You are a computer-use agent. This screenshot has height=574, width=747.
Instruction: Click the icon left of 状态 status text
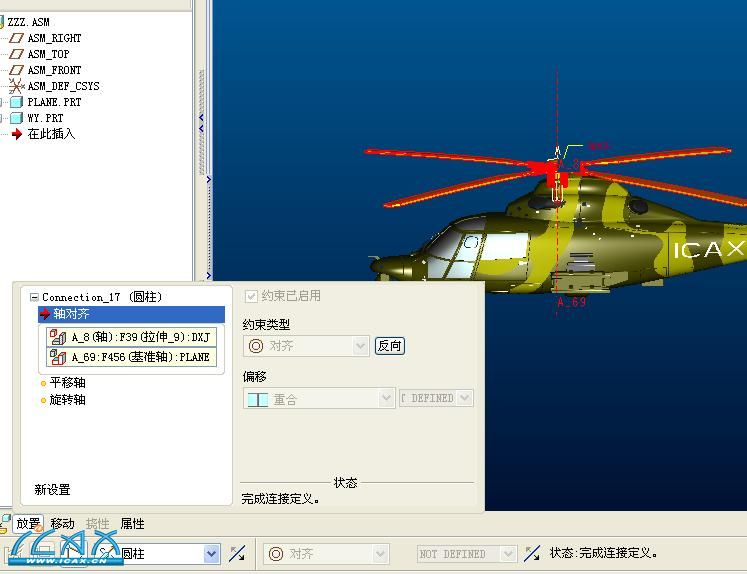point(532,554)
